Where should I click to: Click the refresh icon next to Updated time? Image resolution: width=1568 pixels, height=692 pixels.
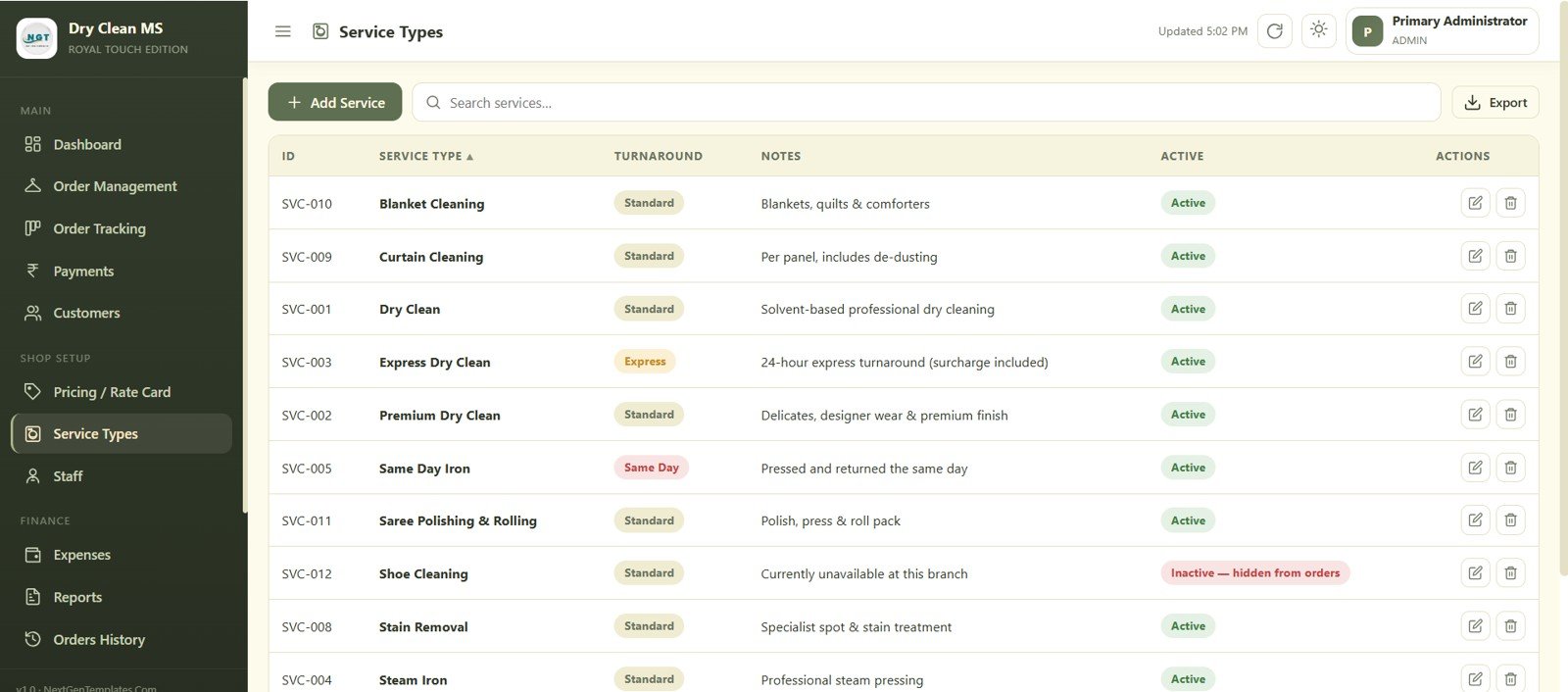point(1275,31)
